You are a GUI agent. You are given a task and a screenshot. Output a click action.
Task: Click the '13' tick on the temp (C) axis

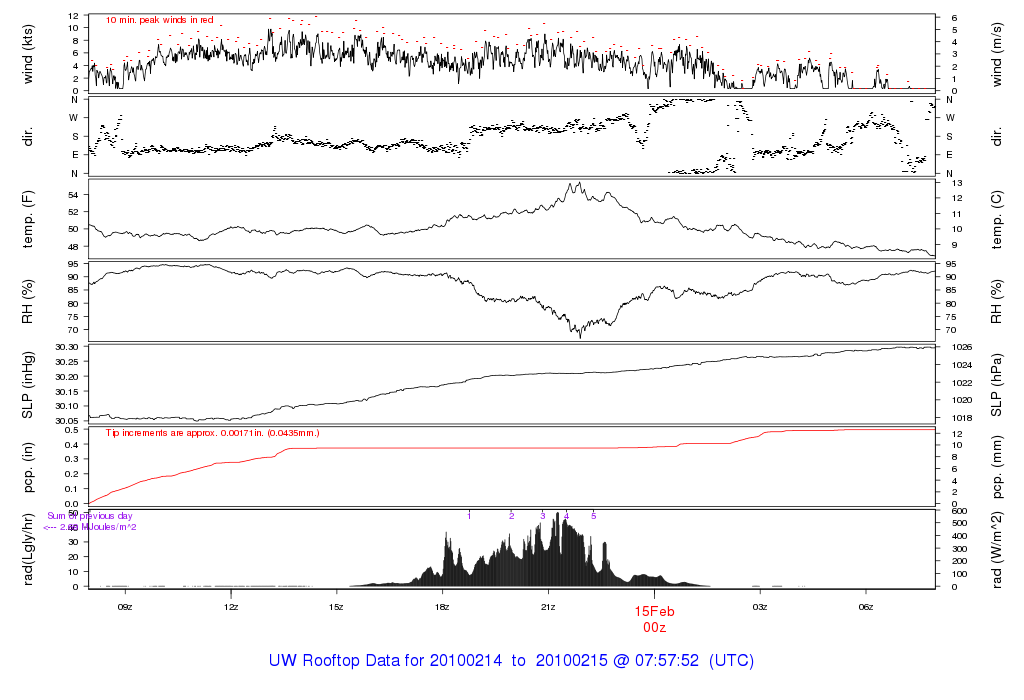pos(957,183)
